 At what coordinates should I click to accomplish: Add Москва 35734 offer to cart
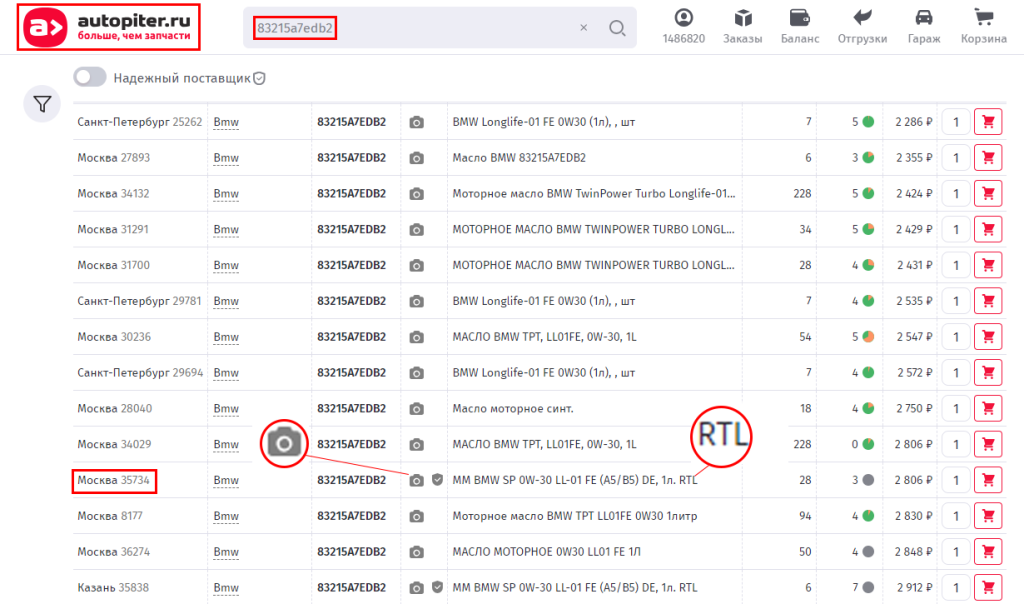click(988, 480)
